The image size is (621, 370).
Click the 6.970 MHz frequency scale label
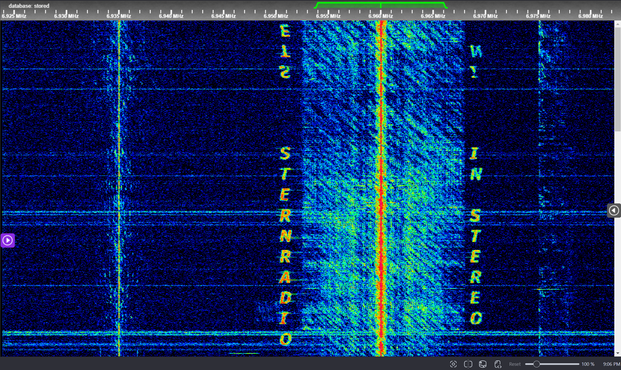click(485, 16)
